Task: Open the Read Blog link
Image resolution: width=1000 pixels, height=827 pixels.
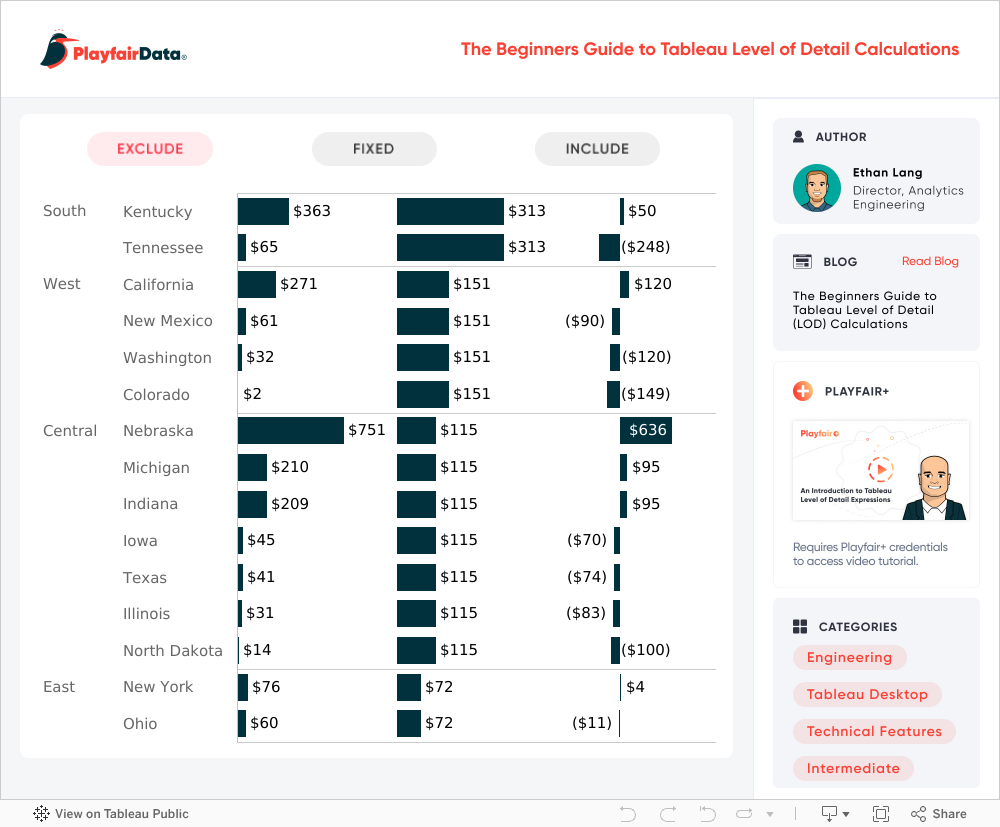Action: [x=930, y=261]
